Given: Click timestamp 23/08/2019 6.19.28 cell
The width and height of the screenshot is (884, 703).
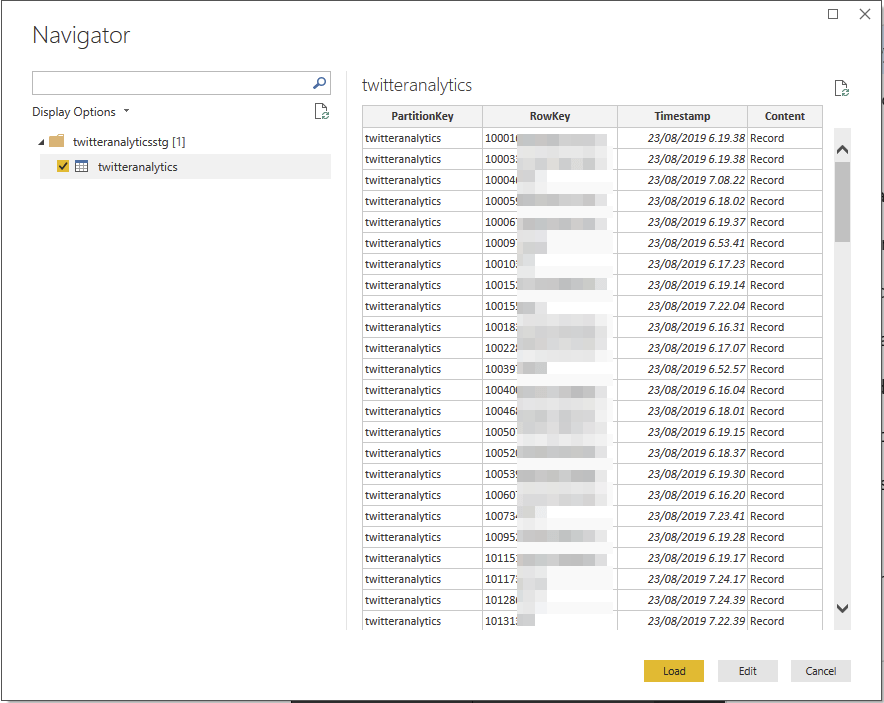Looking at the screenshot, I should pos(682,537).
